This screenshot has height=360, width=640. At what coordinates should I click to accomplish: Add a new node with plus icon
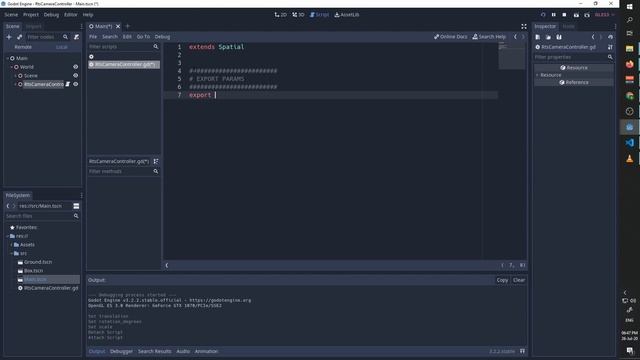pos(9,37)
